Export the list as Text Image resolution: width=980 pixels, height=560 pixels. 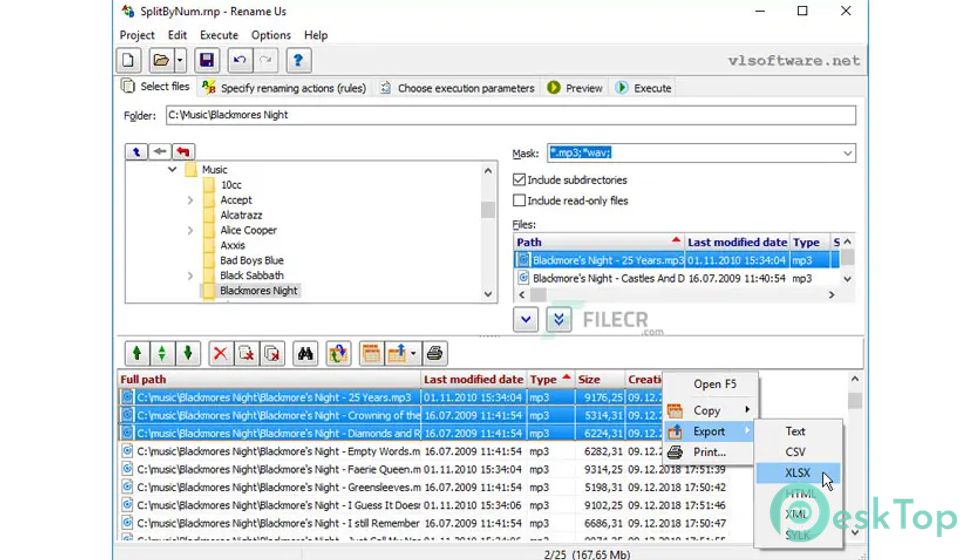click(798, 431)
